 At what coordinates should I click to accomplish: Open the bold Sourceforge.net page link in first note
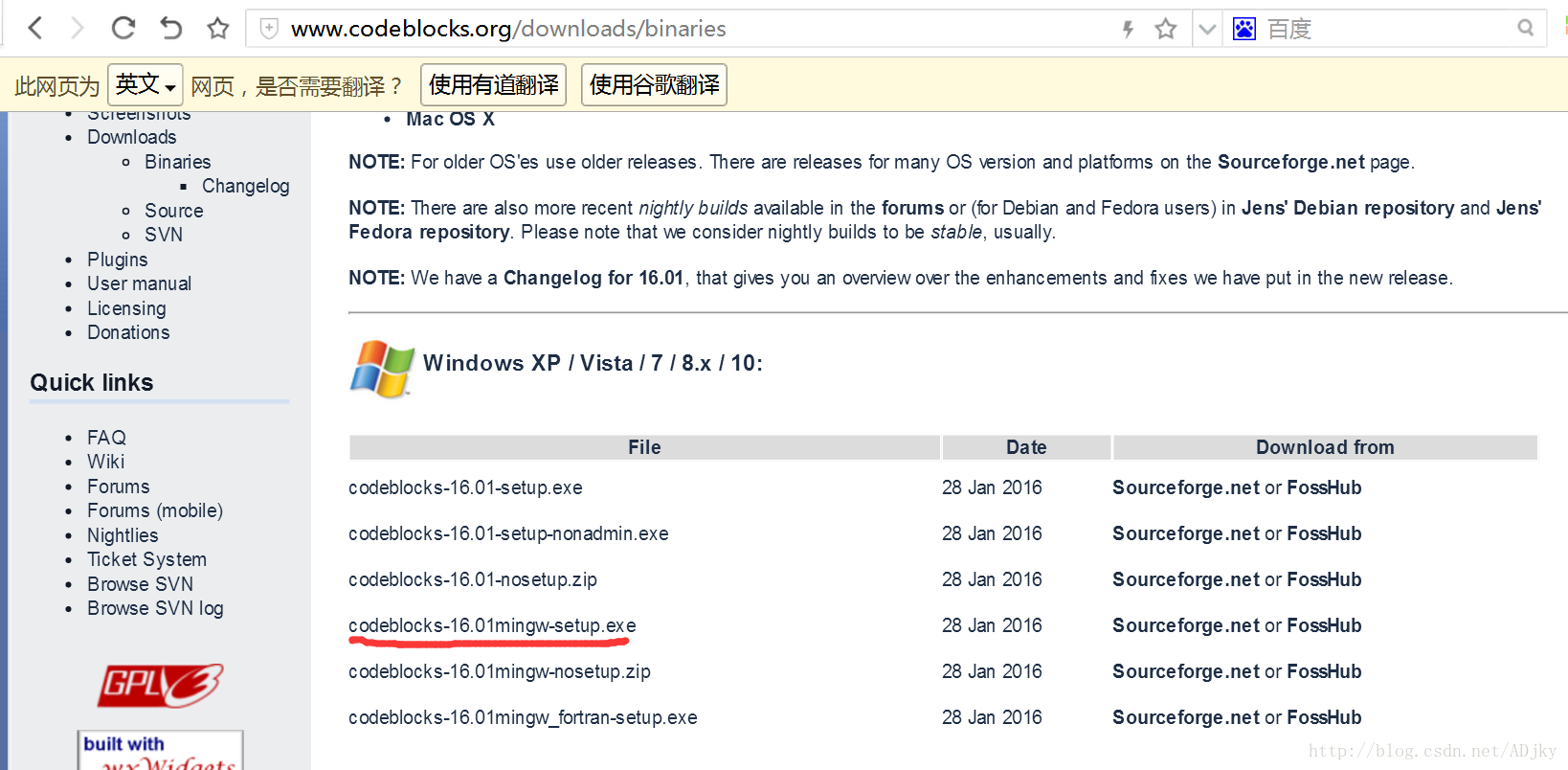point(1291,162)
